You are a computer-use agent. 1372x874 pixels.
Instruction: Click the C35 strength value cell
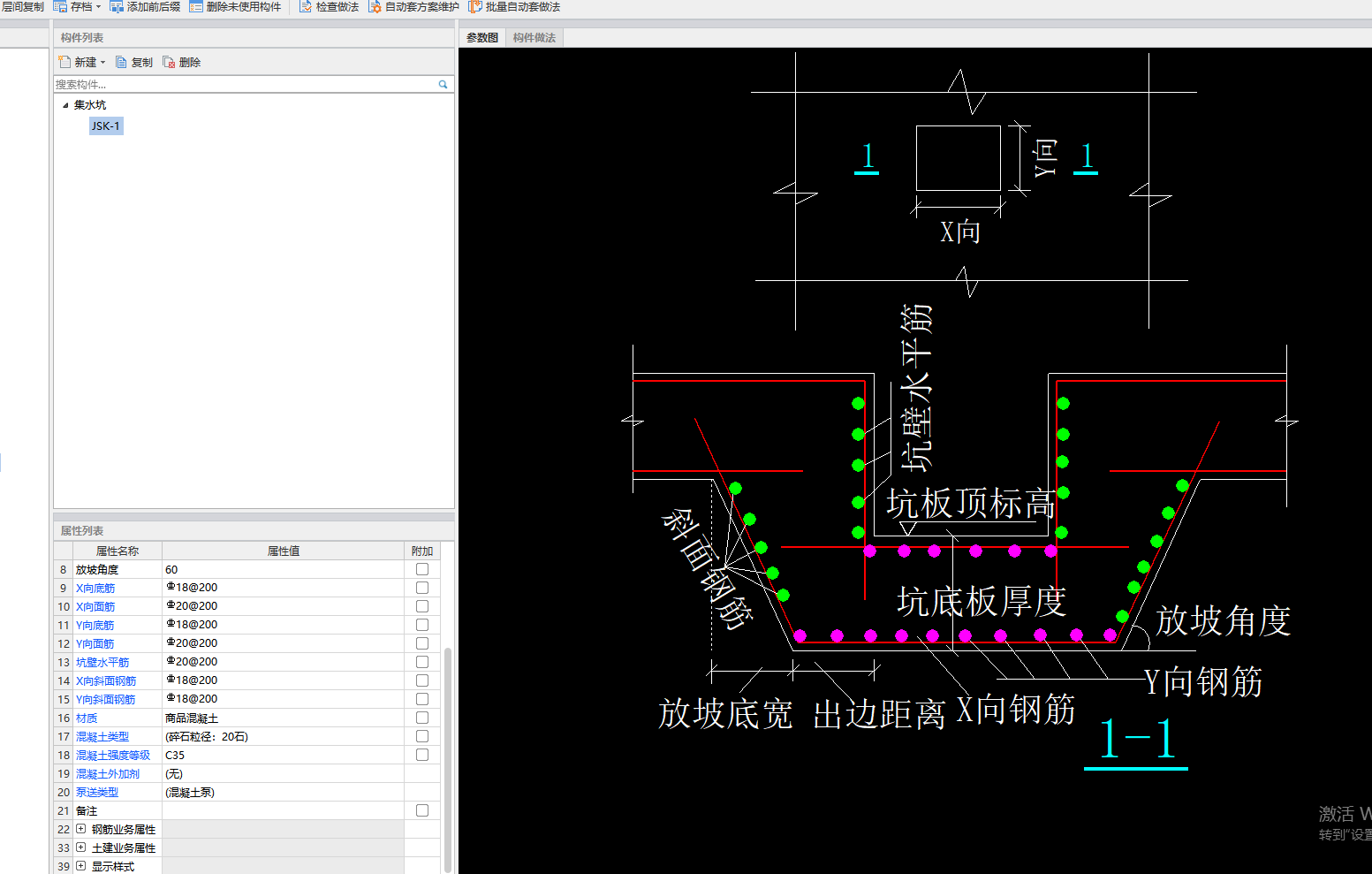coord(283,756)
